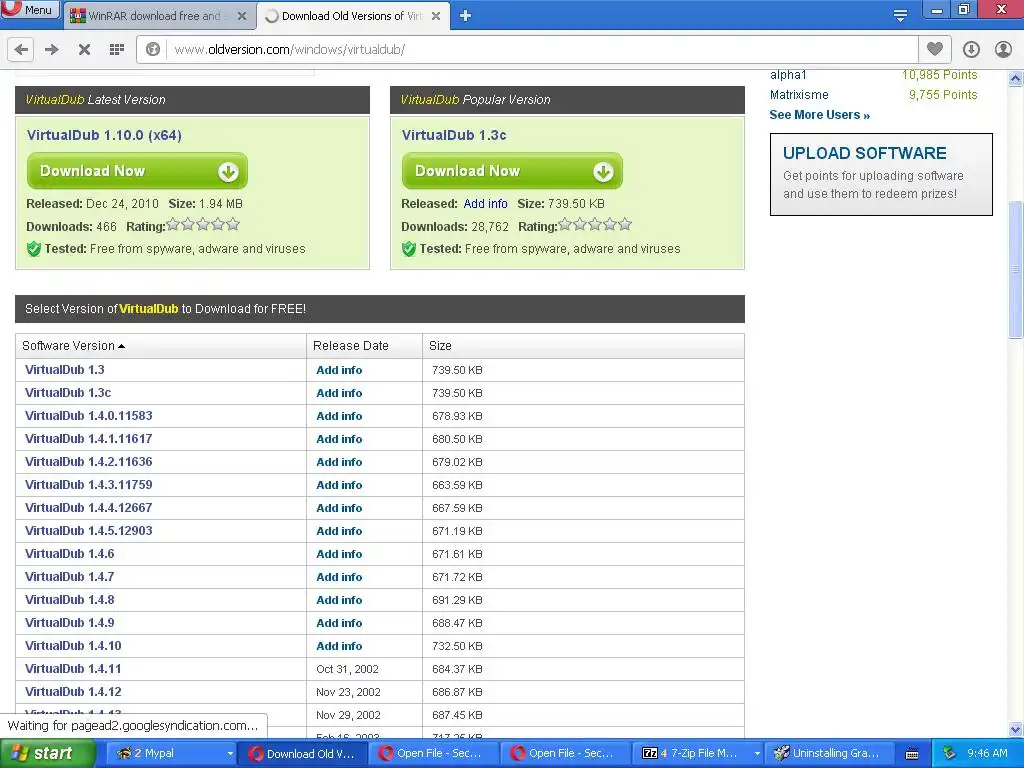The width and height of the screenshot is (1024, 768).
Task: Click the Tested shield under VirtualDub 1.10.0
Action: tap(34, 249)
